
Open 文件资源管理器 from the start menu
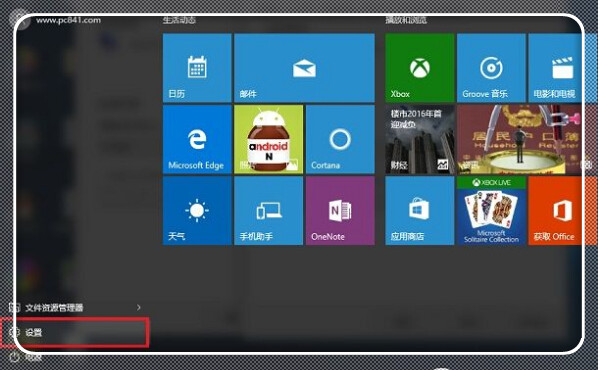(x=54, y=307)
